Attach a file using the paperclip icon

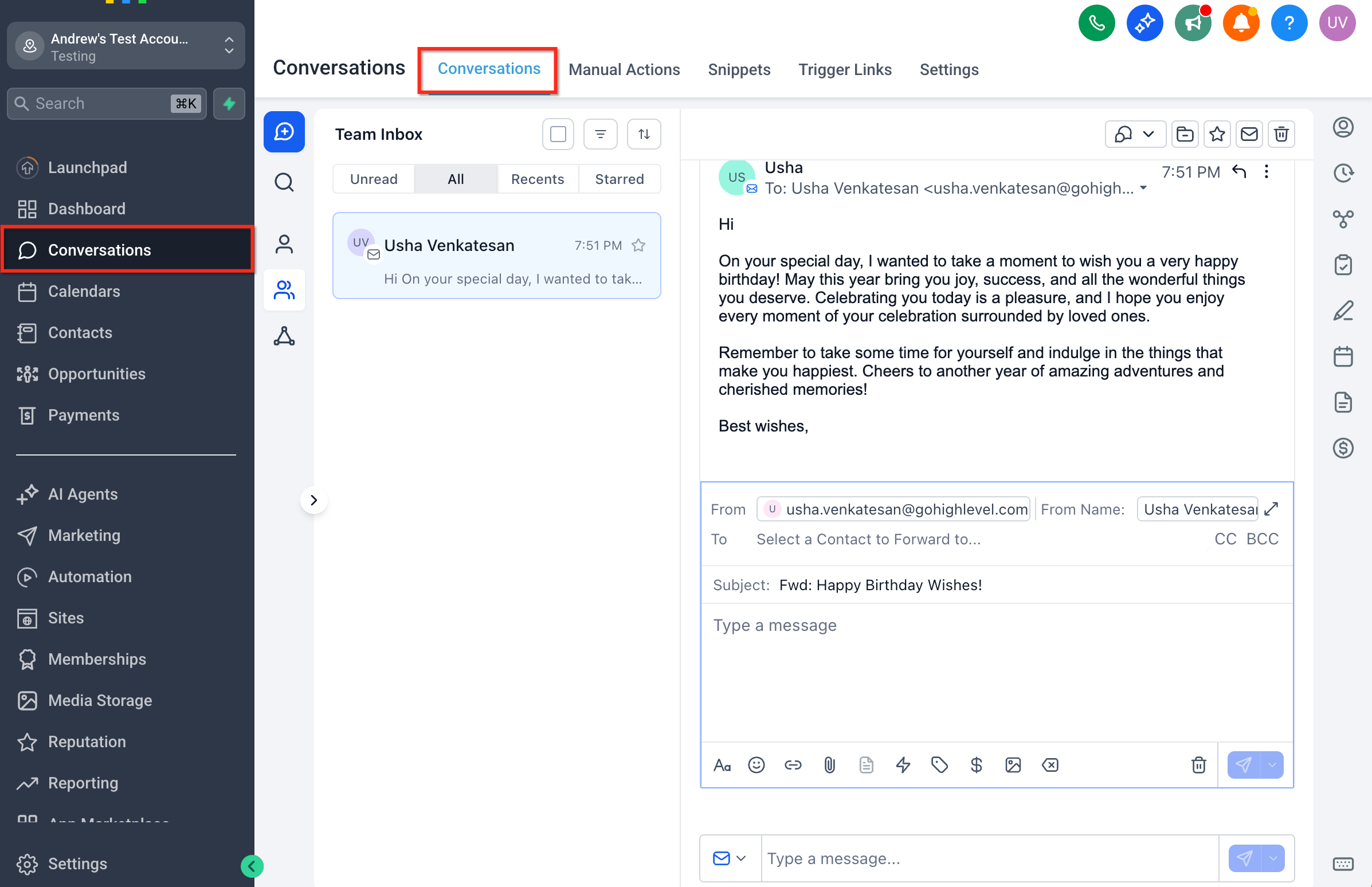829,765
